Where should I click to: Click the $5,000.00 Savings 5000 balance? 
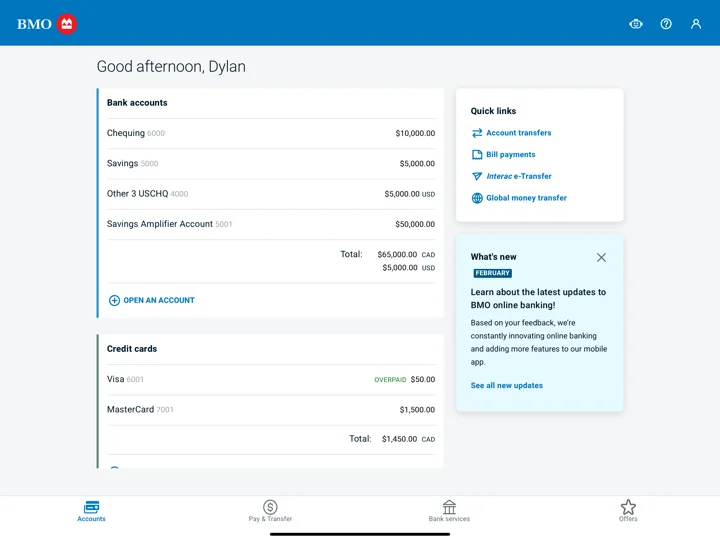click(x=417, y=163)
